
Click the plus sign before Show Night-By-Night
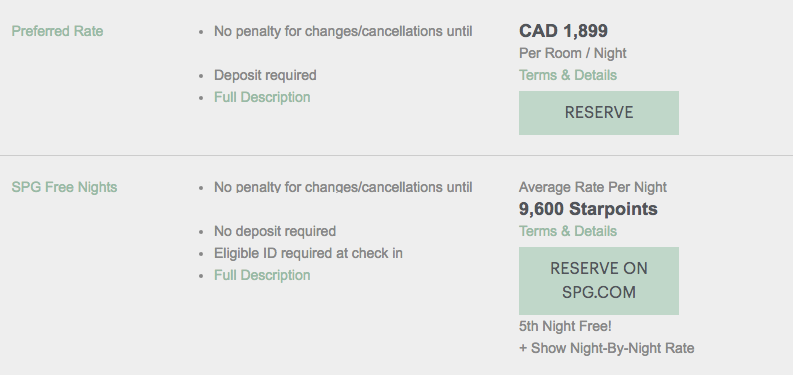(x=522, y=349)
